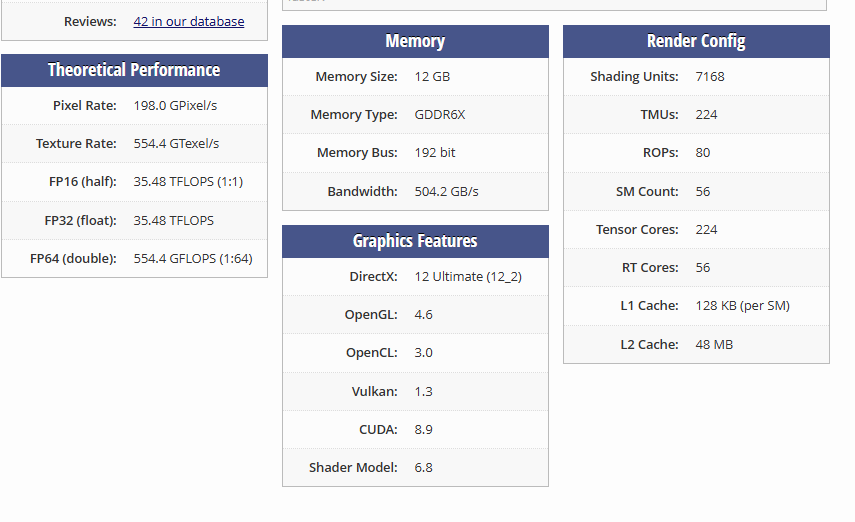Click the FP32 (float) value 35.48 TFLOPS

tap(173, 220)
